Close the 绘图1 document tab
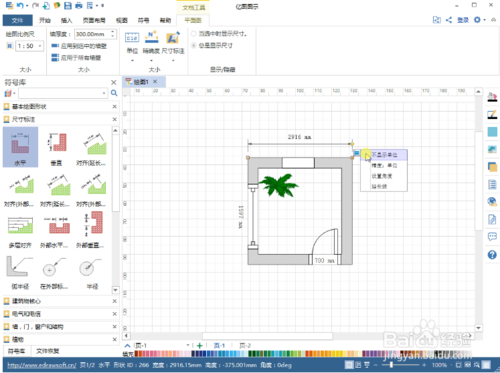 pos(155,81)
